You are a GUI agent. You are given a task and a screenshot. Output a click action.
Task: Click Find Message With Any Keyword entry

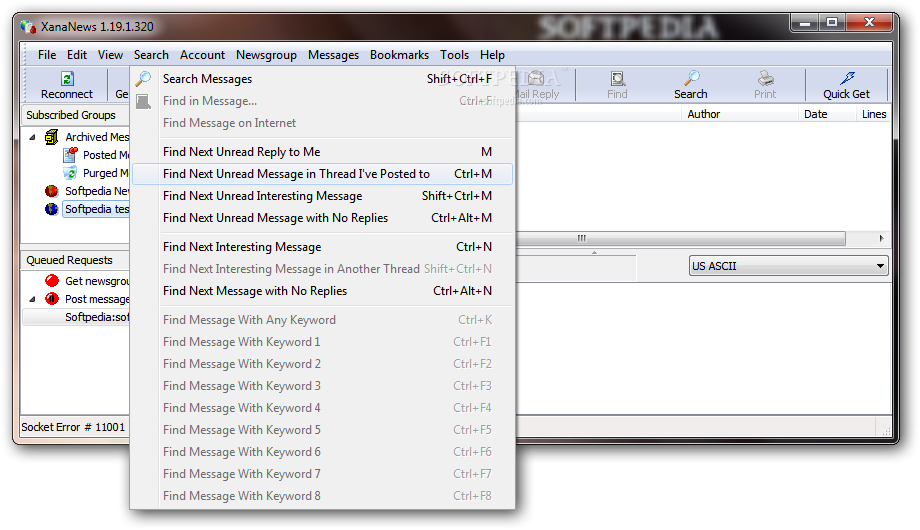coord(323,320)
